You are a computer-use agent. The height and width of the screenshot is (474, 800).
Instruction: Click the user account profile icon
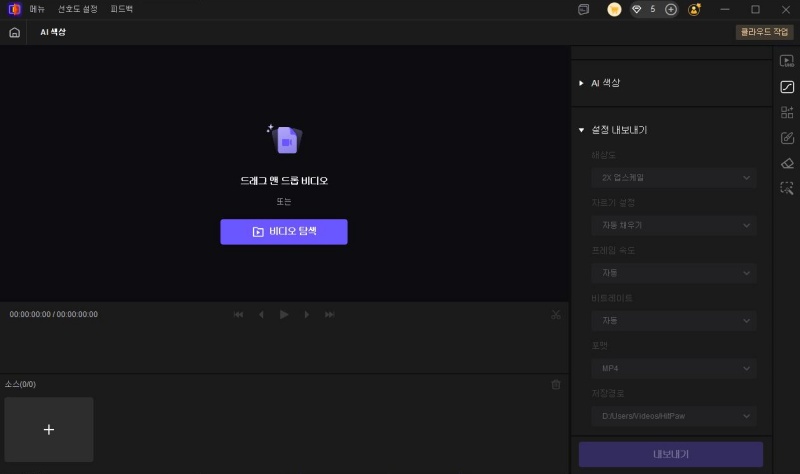(x=694, y=9)
